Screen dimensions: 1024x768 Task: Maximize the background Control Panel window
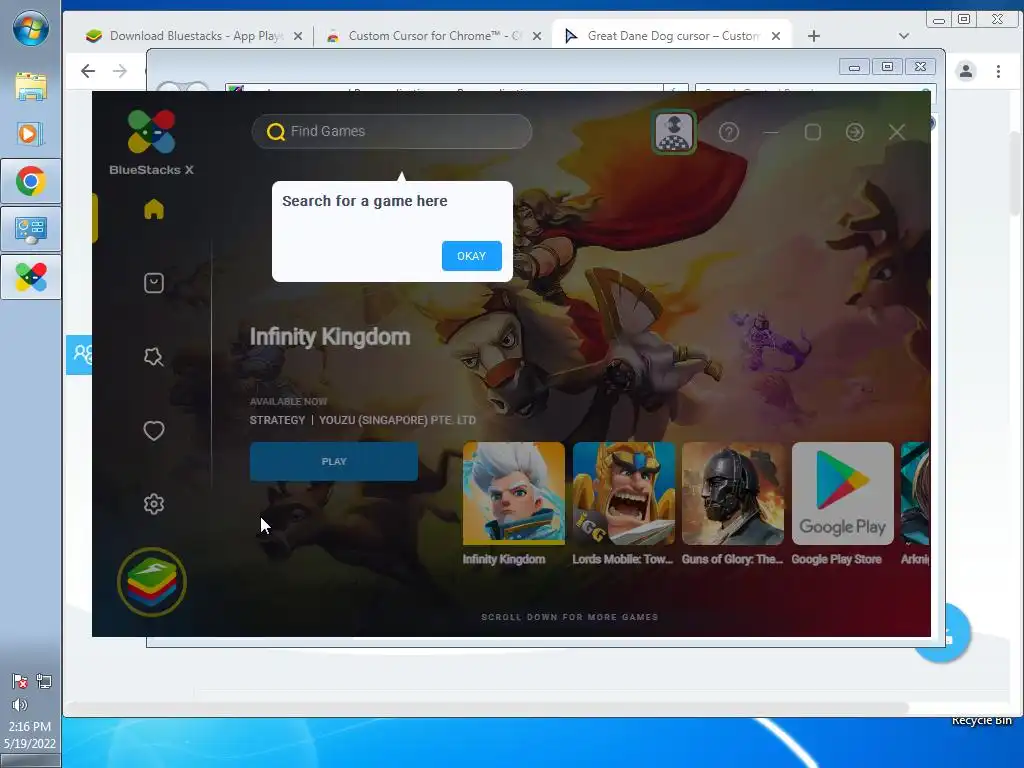pos(887,67)
